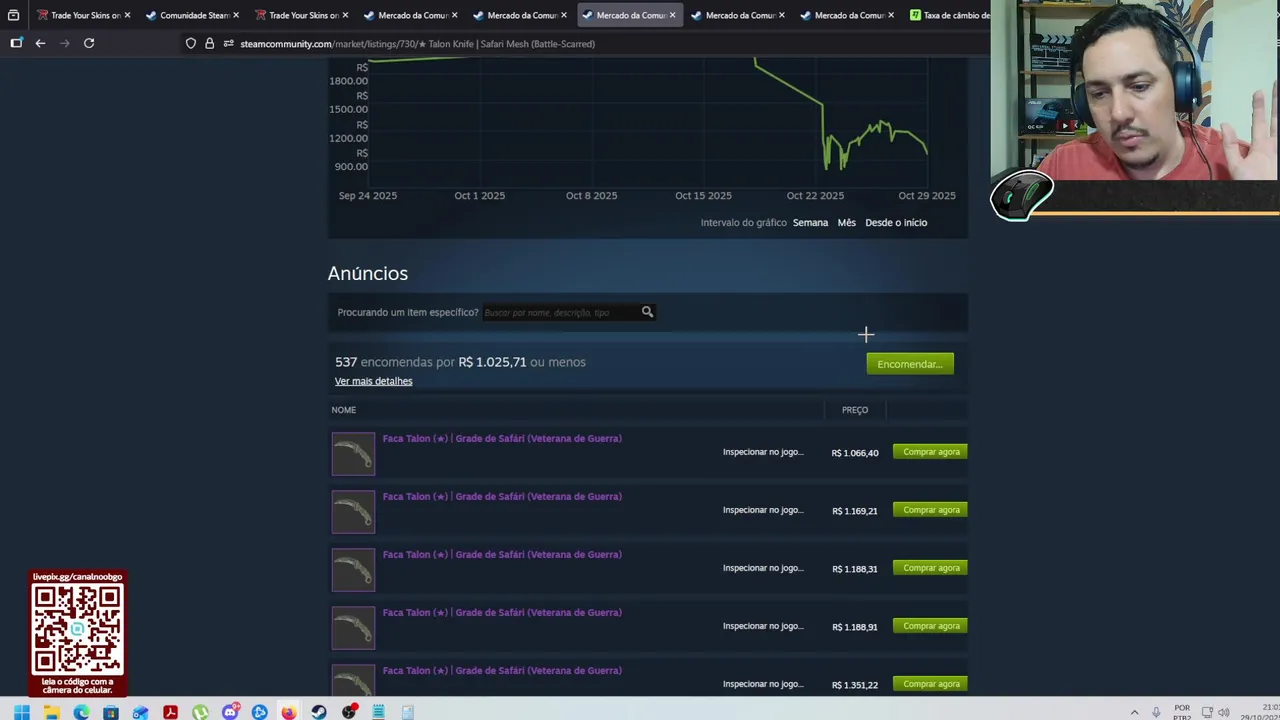Click the shield tracking protection icon

pyautogui.click(x=191, y=44)
